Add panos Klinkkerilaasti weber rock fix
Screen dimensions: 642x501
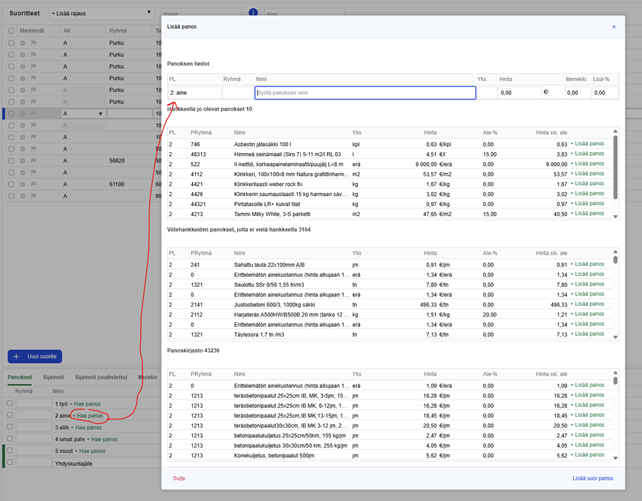(x=588, y=183)
